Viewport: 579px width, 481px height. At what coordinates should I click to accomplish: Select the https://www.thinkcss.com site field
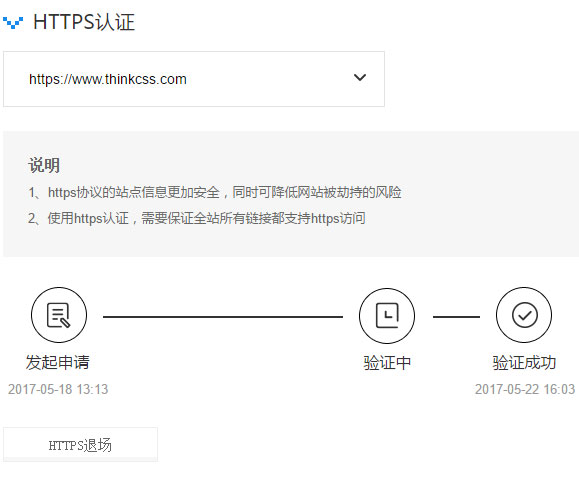(x=194, y=79)
